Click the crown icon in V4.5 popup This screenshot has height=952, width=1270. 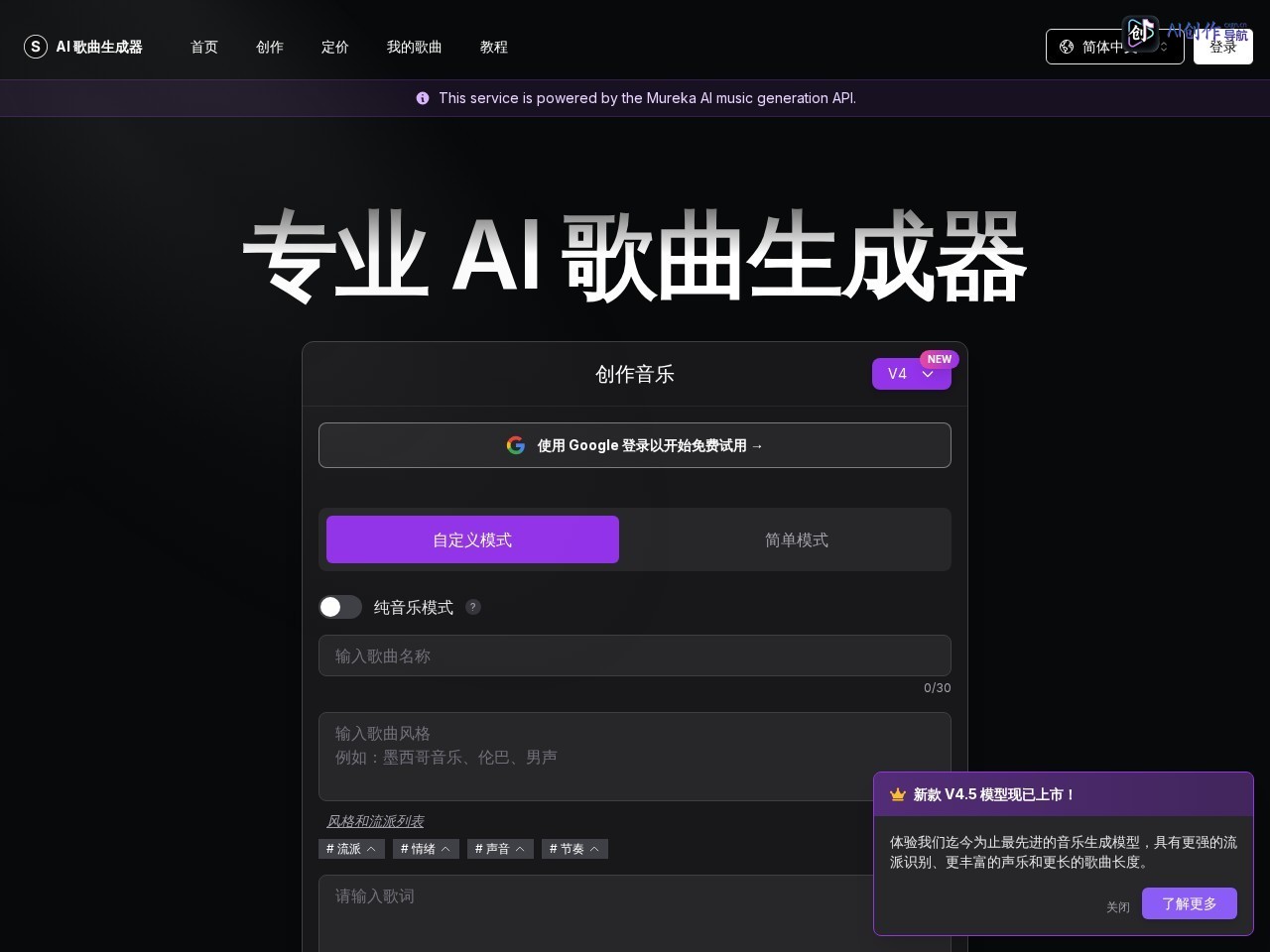click(898, 794)
